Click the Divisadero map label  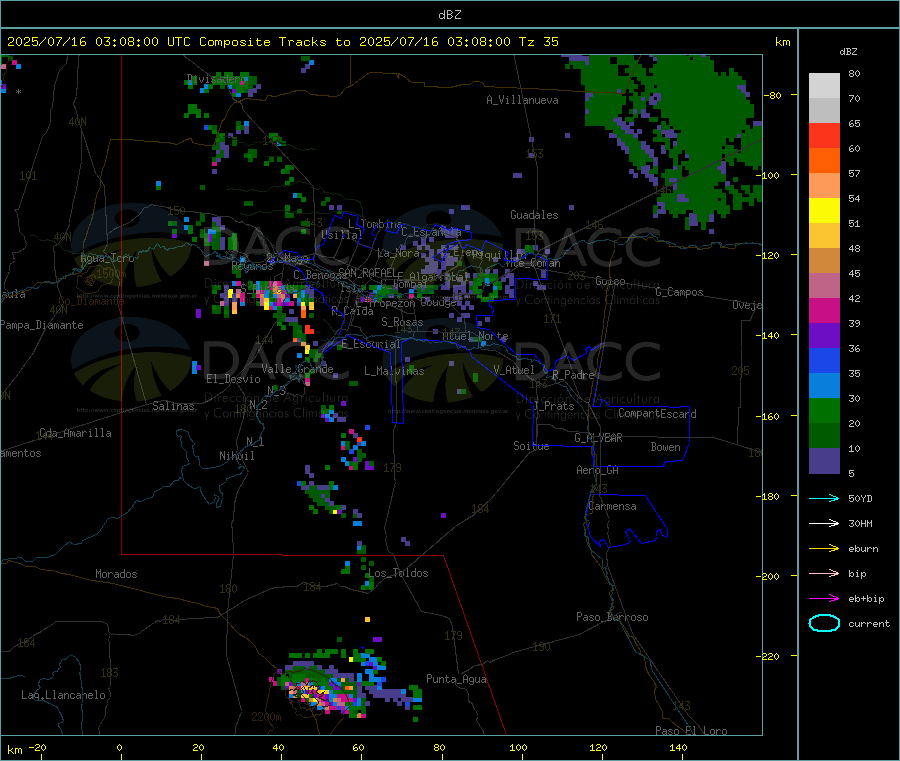click(217, 79)
